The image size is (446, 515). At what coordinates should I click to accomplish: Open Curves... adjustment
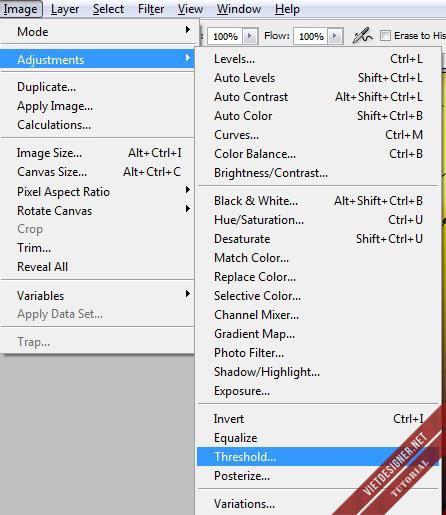pos(318,135)
